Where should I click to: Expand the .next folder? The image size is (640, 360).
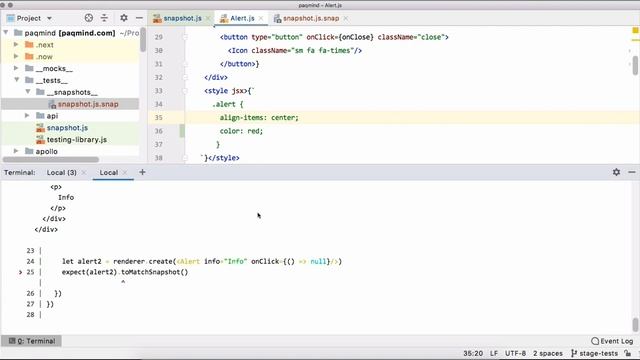(x=16, y=44)
